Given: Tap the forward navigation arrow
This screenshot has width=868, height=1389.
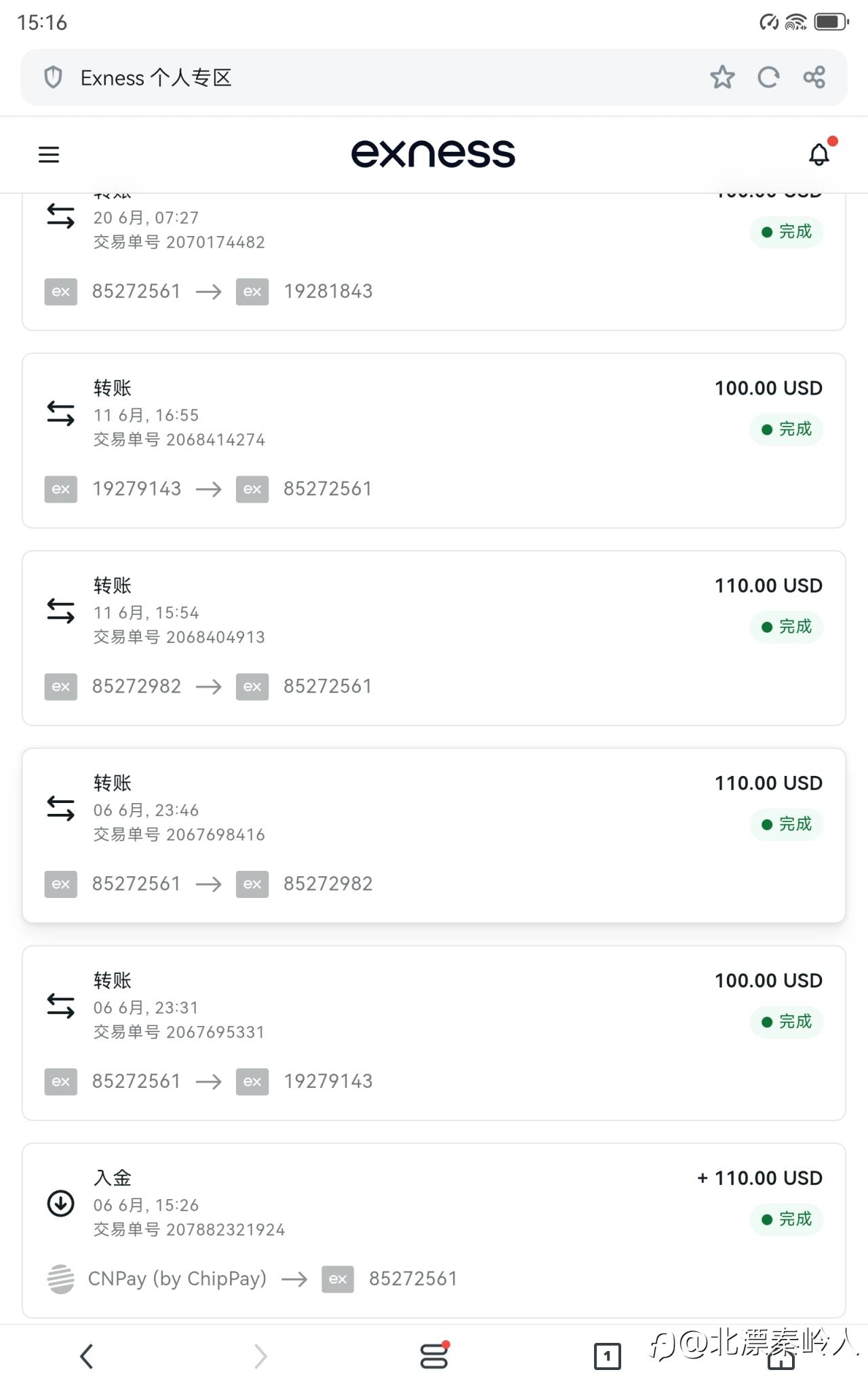Looking at the screenshot, I should click(260, 1356).
